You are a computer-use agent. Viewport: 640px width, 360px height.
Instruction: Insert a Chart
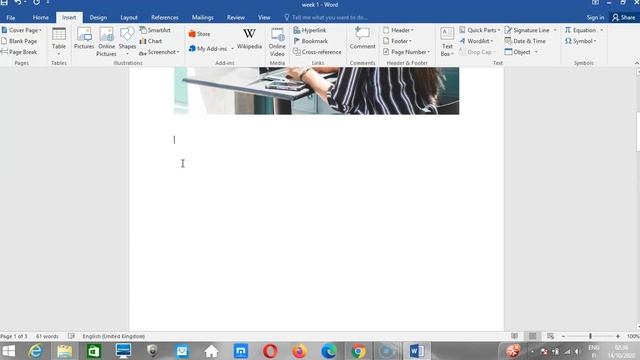(151, 41)
